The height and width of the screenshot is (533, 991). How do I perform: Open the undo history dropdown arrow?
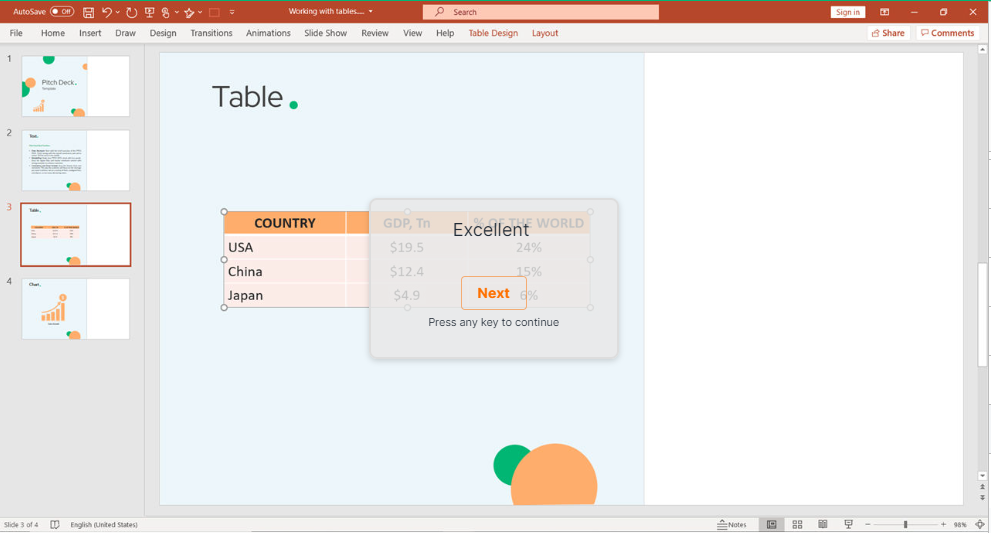(x=118, y=12)
